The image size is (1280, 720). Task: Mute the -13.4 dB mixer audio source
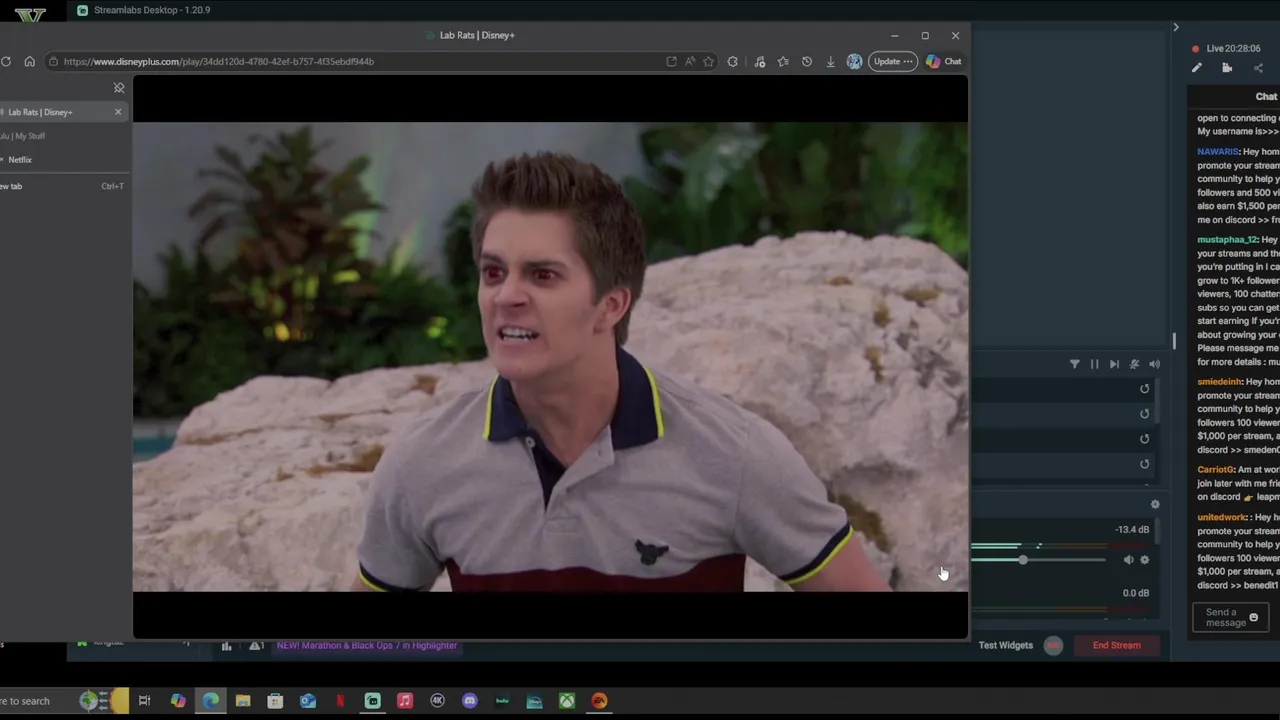[x=1128, y=560]
